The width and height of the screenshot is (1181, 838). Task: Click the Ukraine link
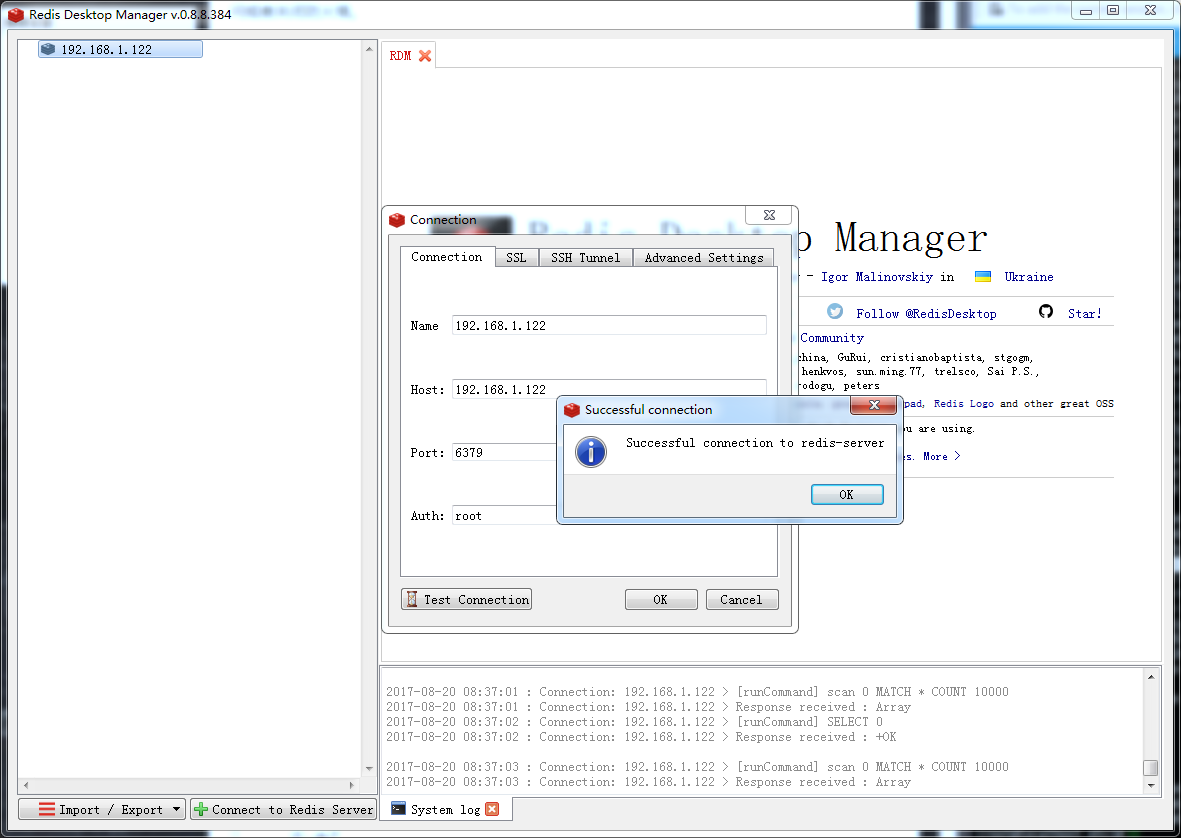point(1029,277)
